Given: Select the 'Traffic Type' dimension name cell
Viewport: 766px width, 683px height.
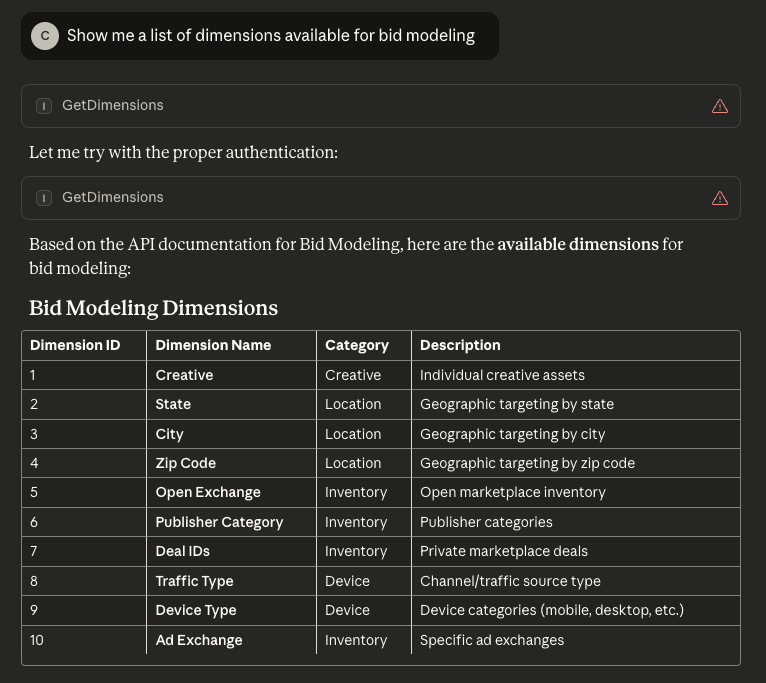Looking at the screenshot, I should pyautogui.click(x=232, y=581).
